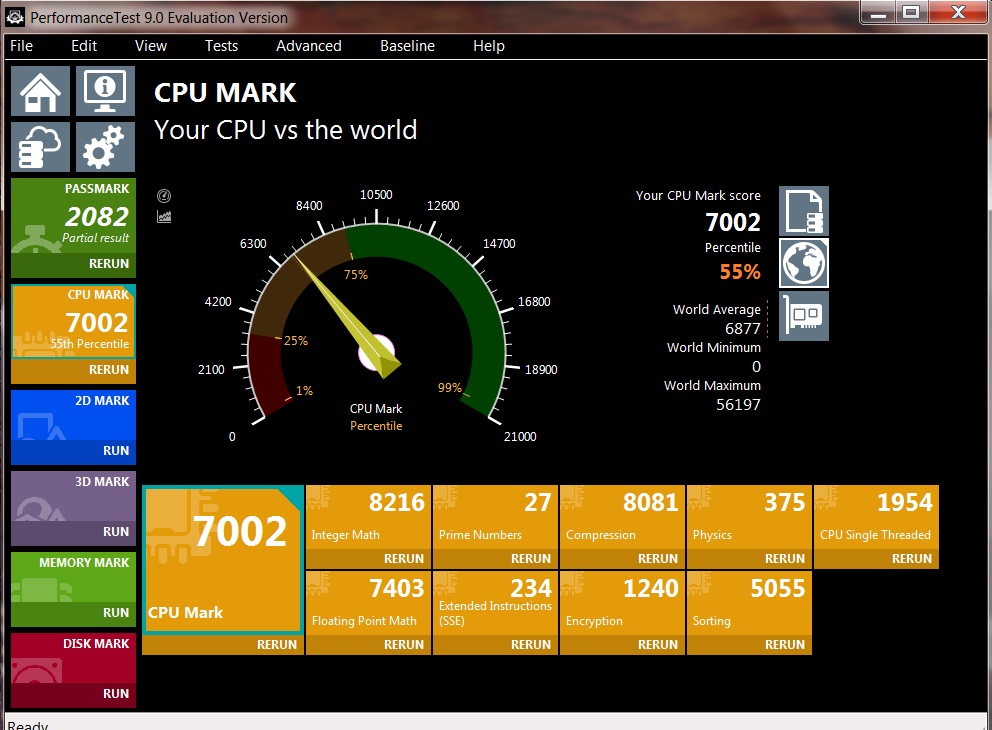
Task: Select the PASSMARK 2082 score tile
Action: click(x=73, y=216)
